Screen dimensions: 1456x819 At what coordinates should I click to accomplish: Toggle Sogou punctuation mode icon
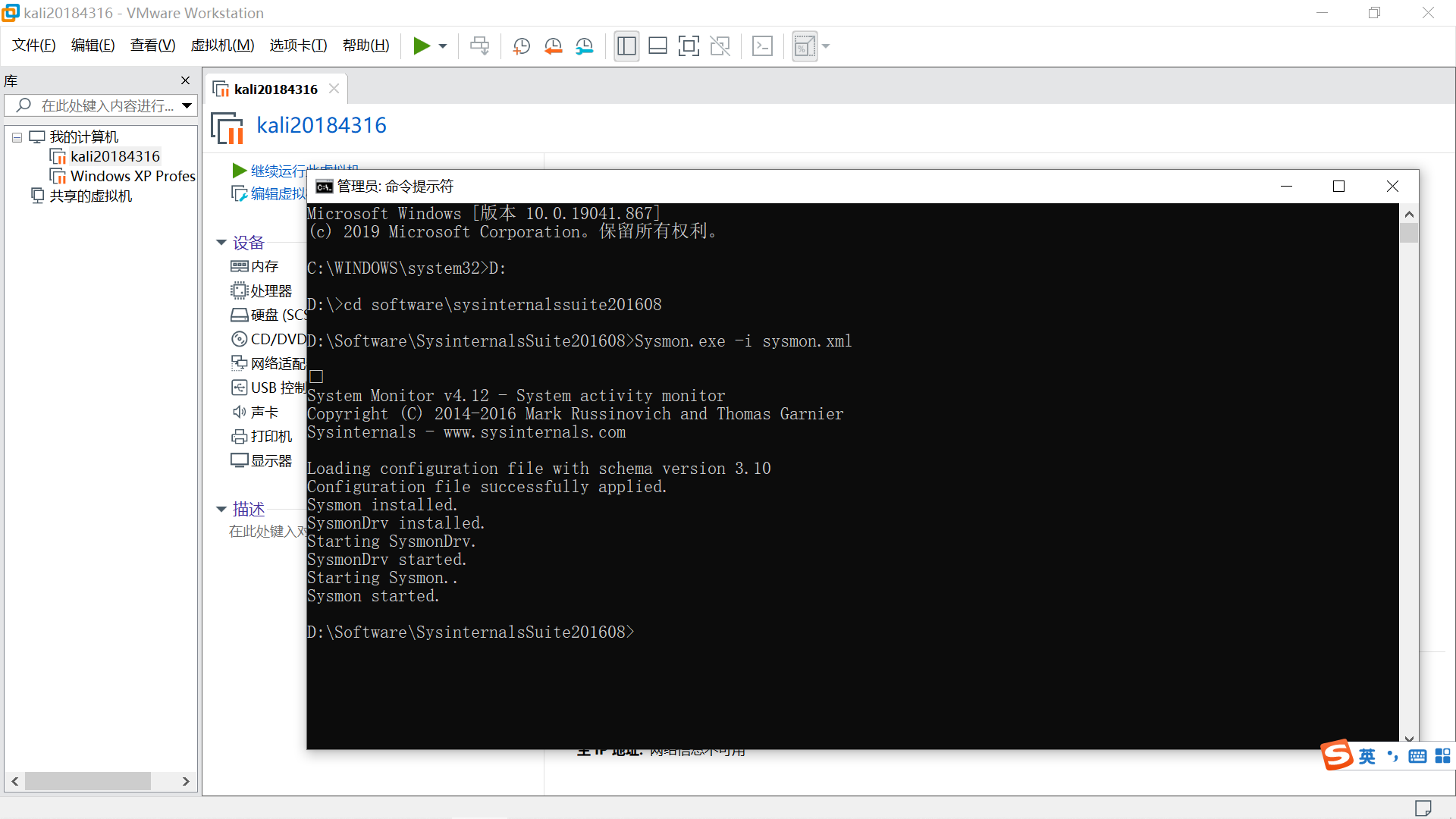click(1392, 756)
